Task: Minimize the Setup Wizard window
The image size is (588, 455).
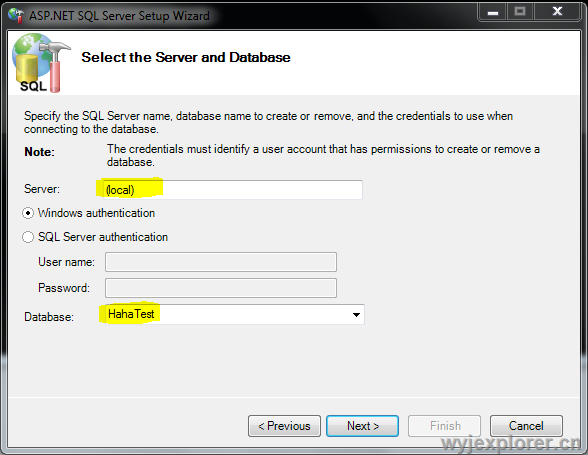Action: [x=493, y=12]
